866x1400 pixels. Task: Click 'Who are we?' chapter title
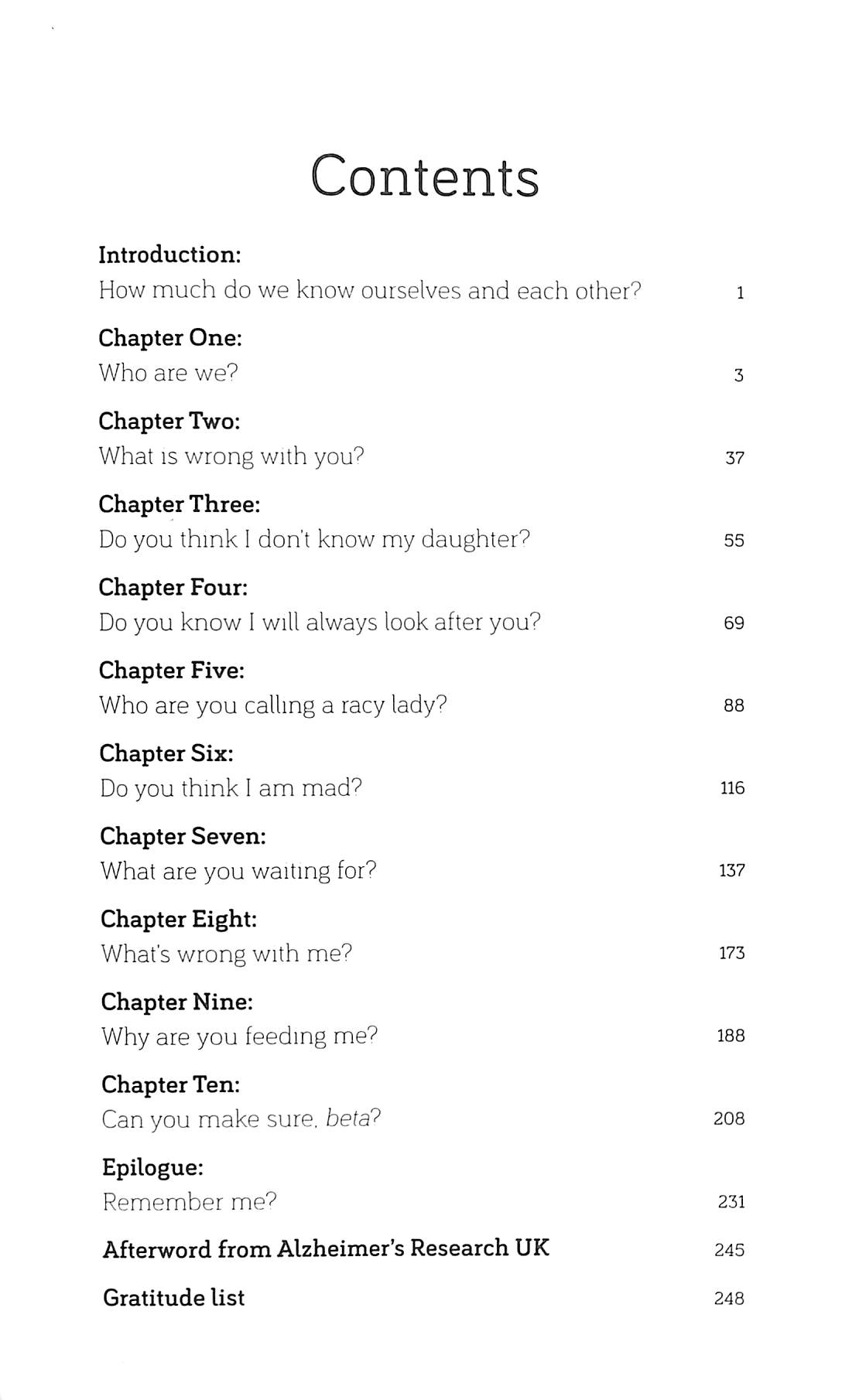pos(168,373)
